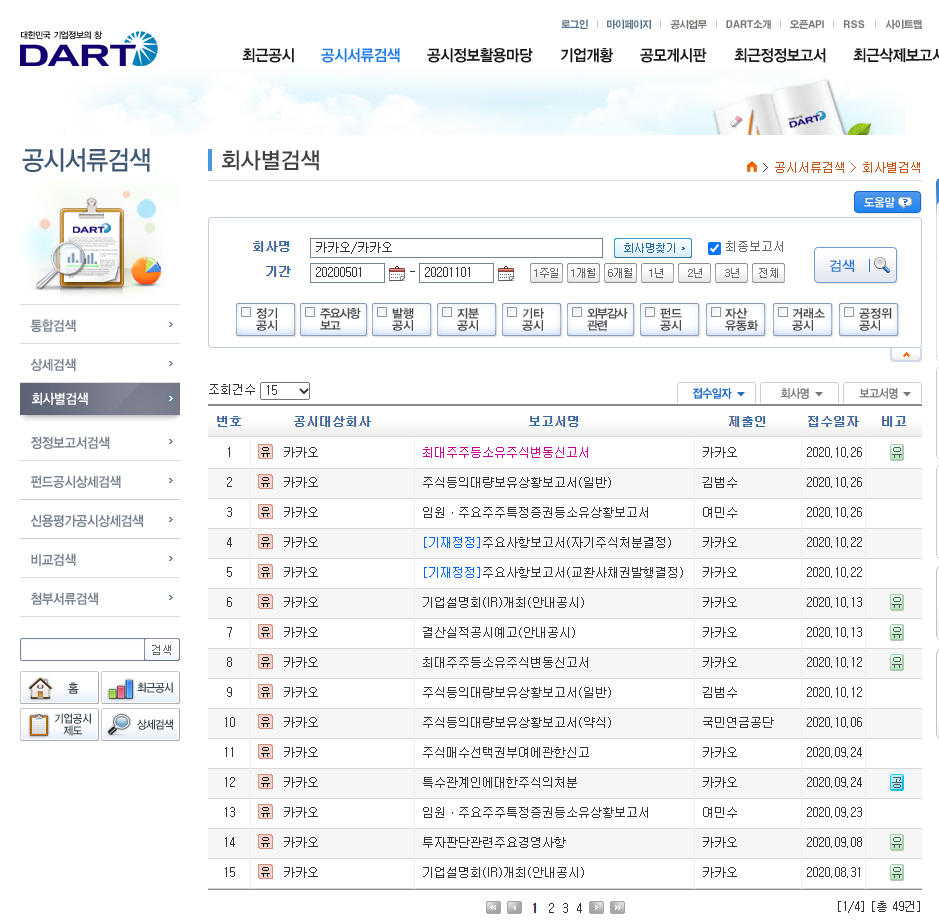This screenshot has width=939, height=921.
Task: Set the period to 전체
Action: pos(768,273)
